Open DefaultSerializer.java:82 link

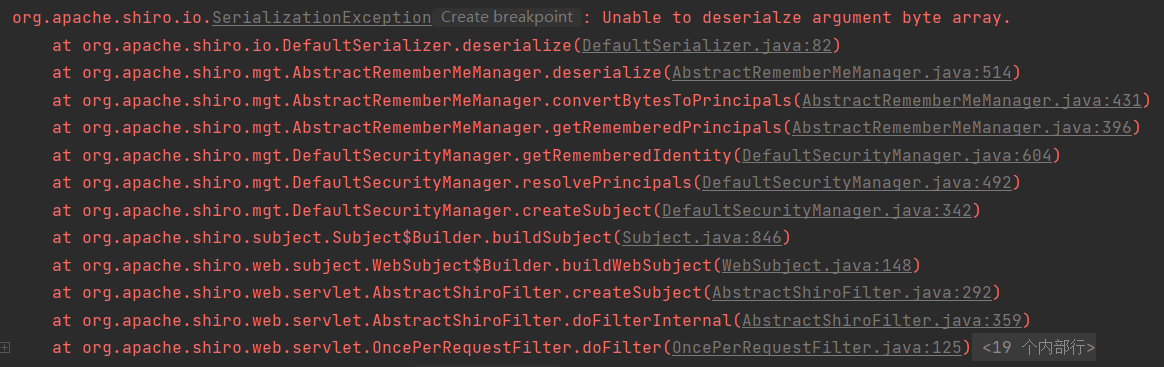707,45
